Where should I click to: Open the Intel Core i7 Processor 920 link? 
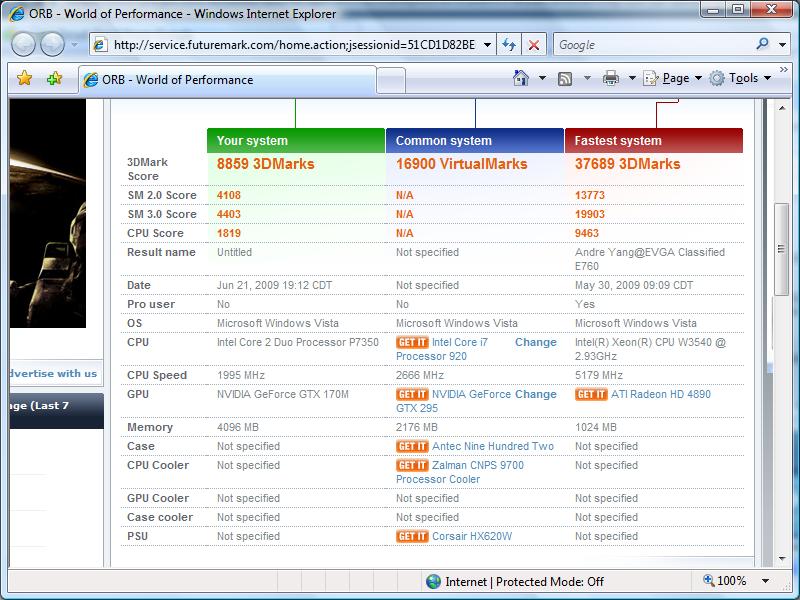click(442, 349)
